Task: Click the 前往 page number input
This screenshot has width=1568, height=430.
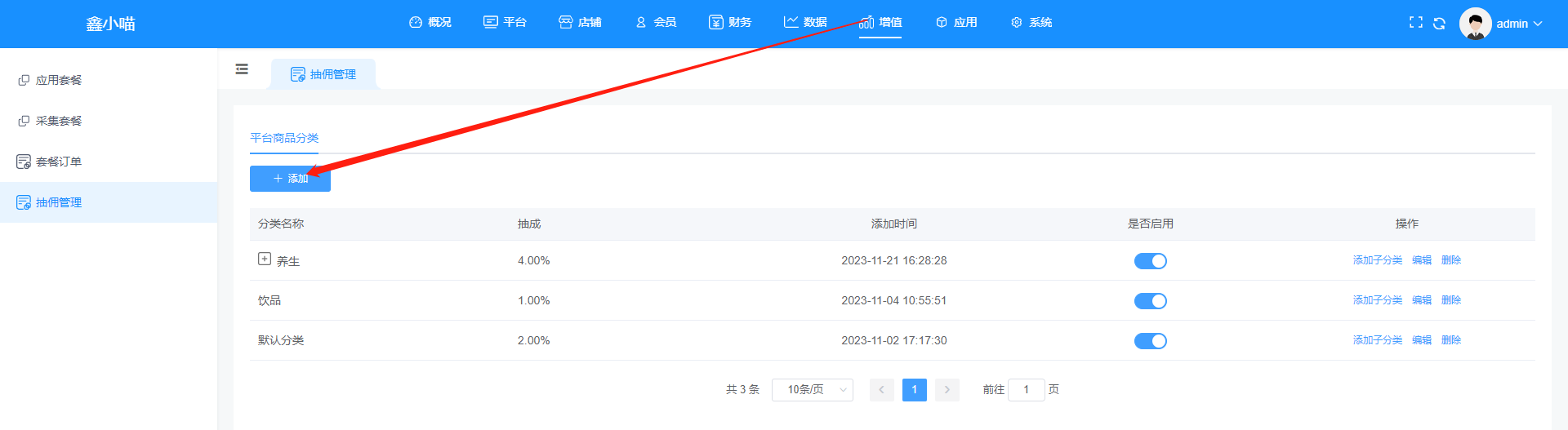Action: tap(1027, 390)
